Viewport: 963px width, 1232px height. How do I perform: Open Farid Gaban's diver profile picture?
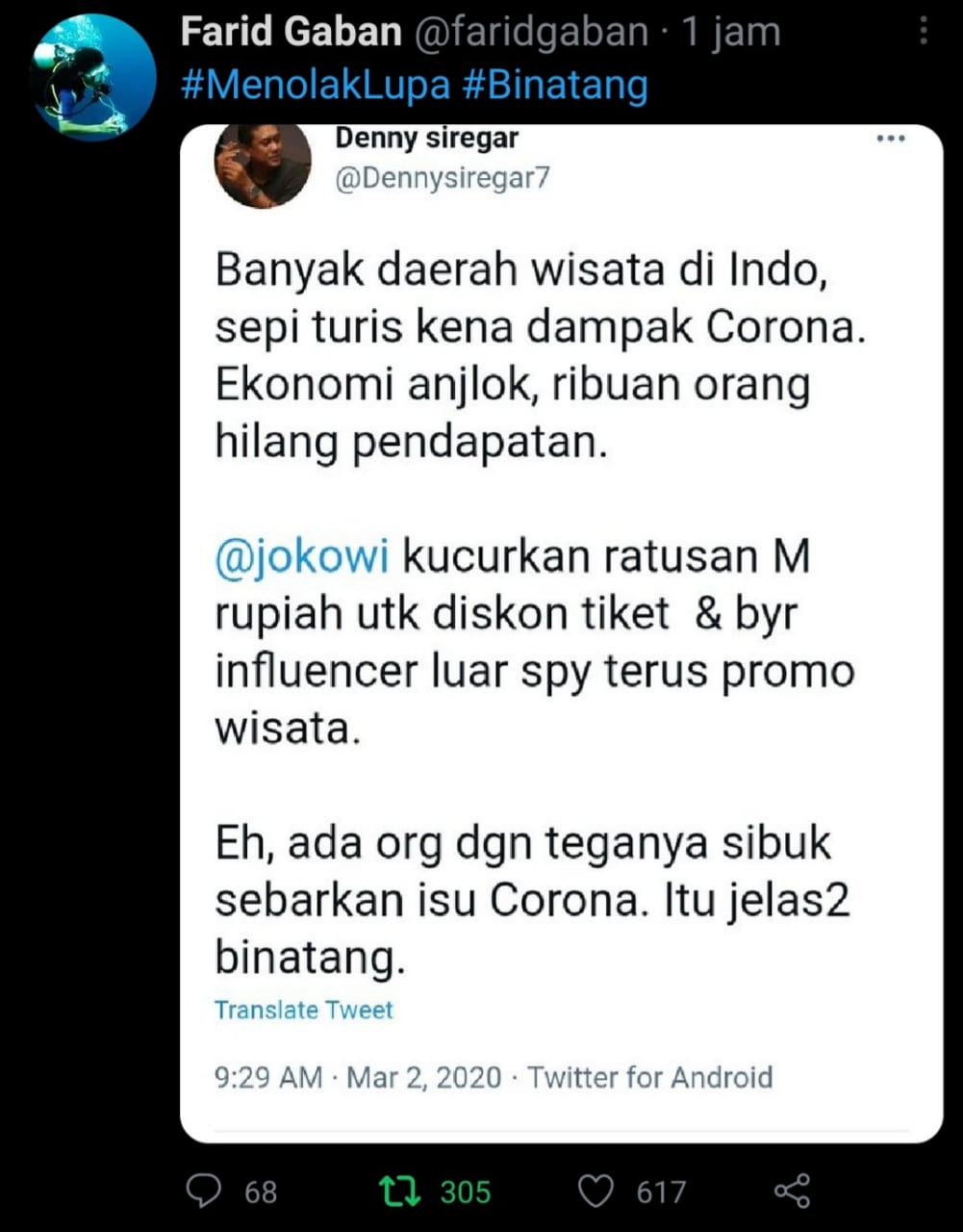coord(93,77)
